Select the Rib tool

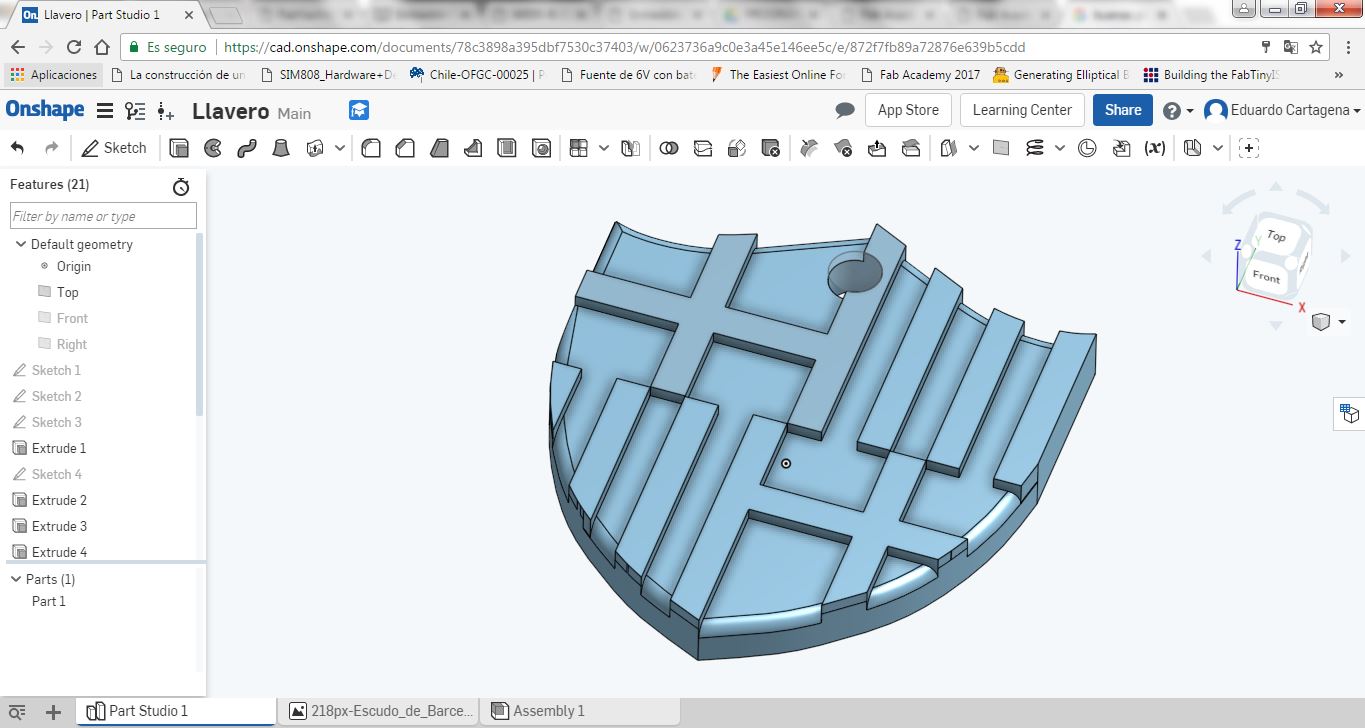473,148
